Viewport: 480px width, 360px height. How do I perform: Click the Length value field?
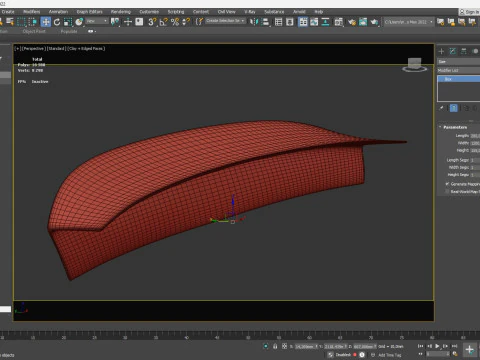coord(475,136)
